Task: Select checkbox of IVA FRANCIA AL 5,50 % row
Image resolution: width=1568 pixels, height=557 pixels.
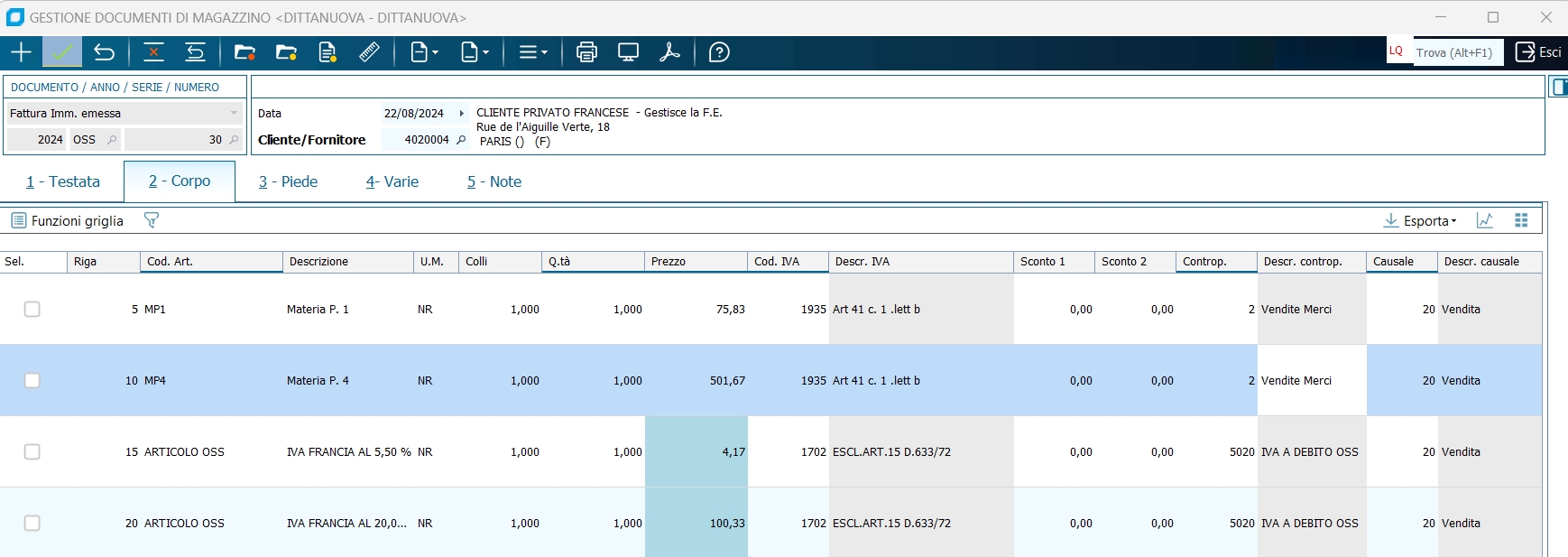Action: (x=32, y=451)
